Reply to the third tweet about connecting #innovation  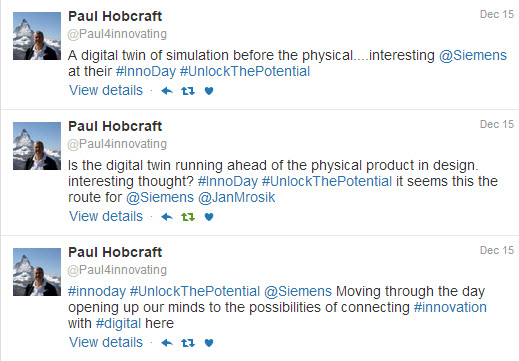pyautogui.click(x=167, y=343)
